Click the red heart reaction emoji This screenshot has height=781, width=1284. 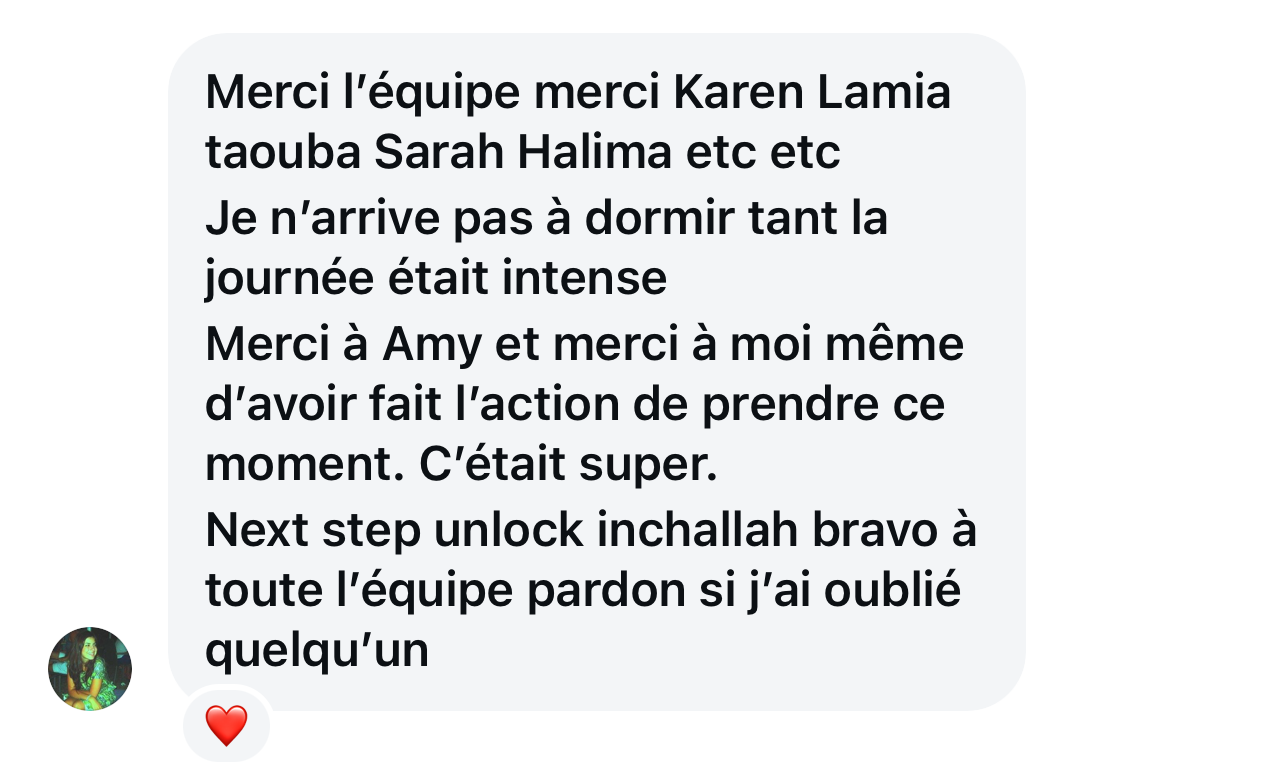tap(226, 725)
